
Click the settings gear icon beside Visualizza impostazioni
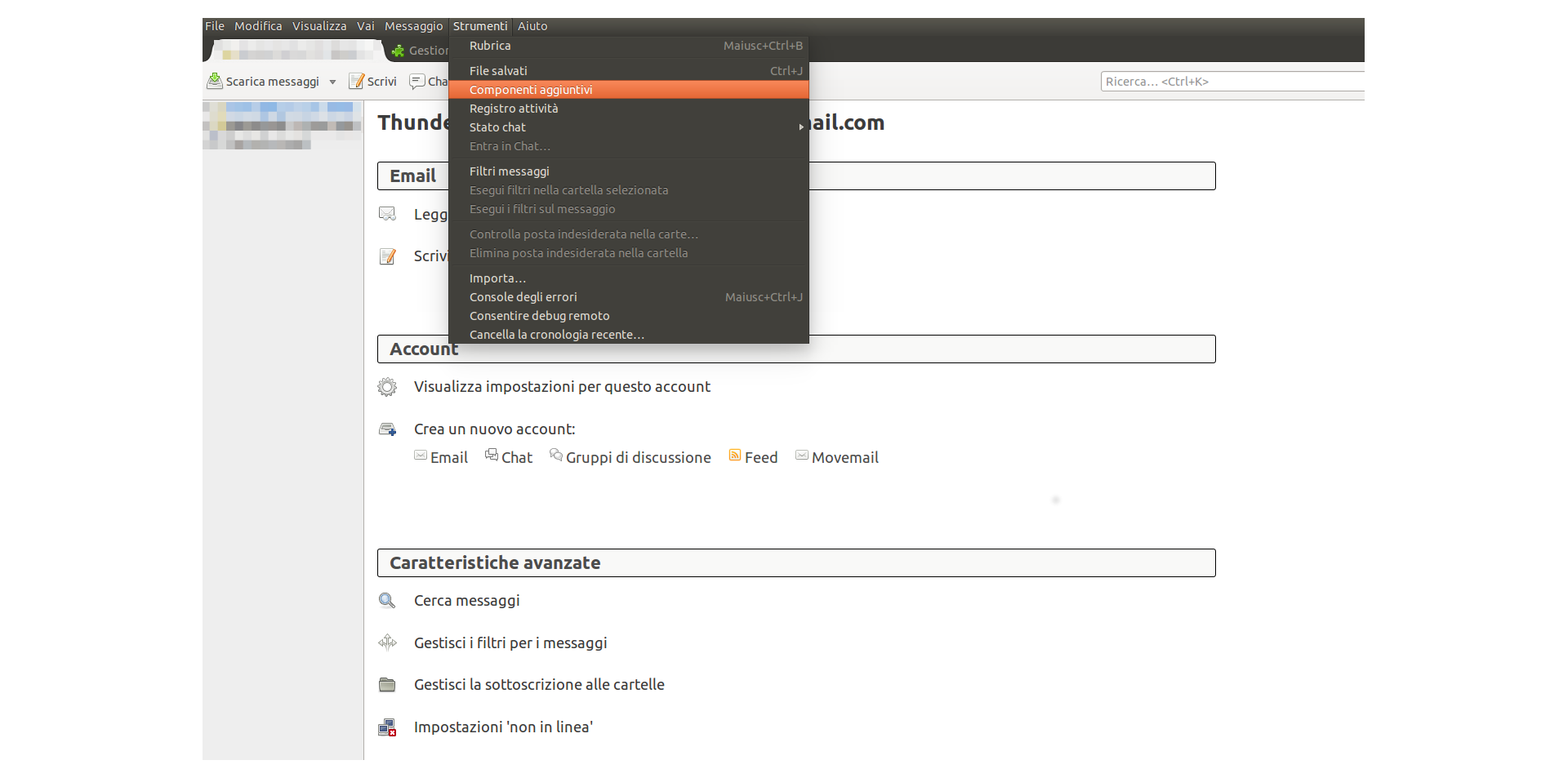387,387
